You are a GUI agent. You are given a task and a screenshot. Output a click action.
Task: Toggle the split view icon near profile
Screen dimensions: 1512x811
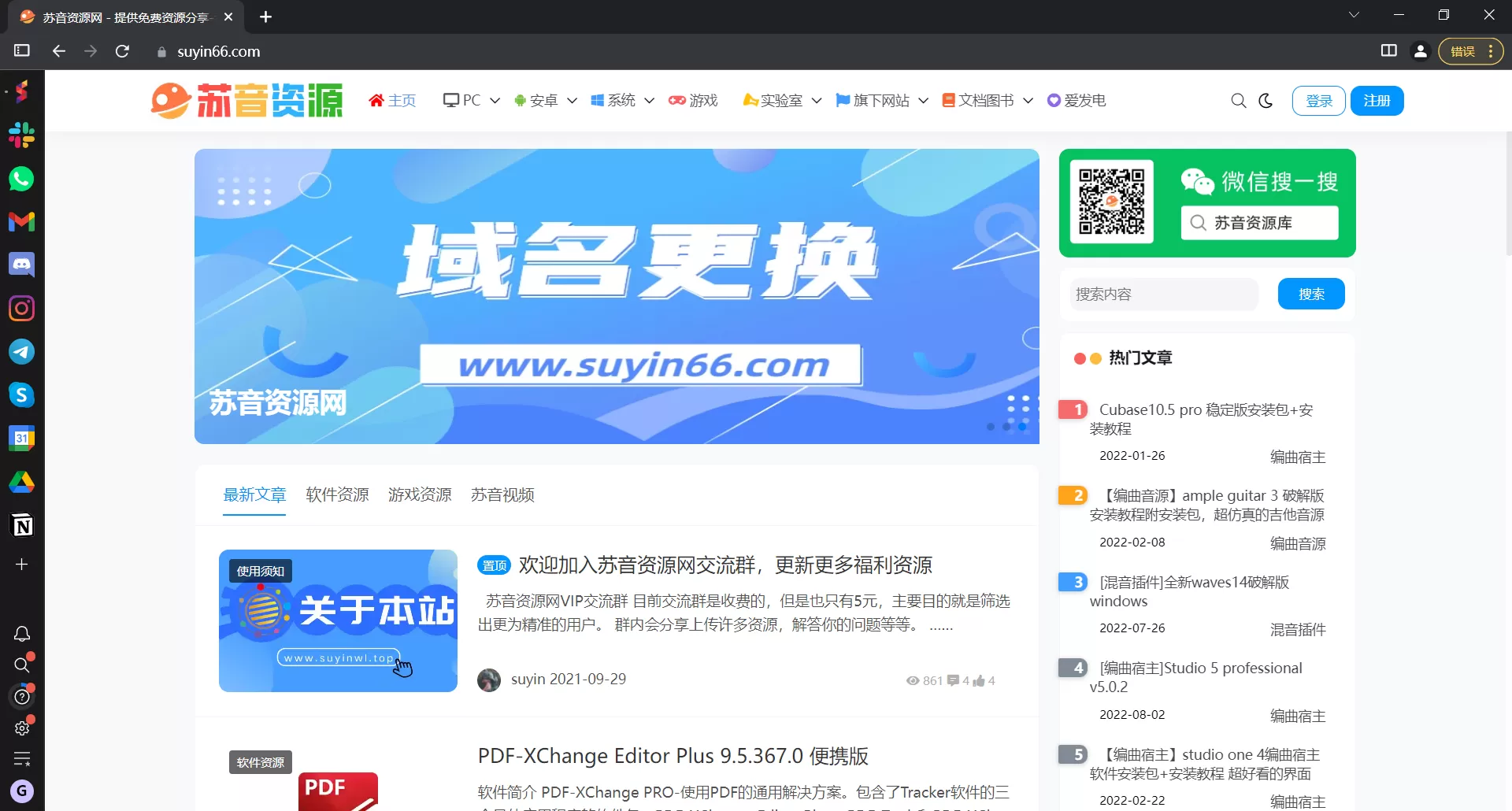[x=1388, y=50]
